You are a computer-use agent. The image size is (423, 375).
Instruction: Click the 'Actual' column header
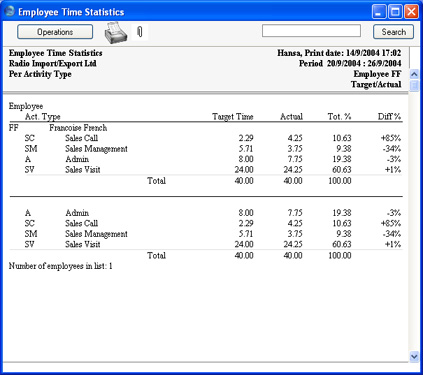(291, 117)
